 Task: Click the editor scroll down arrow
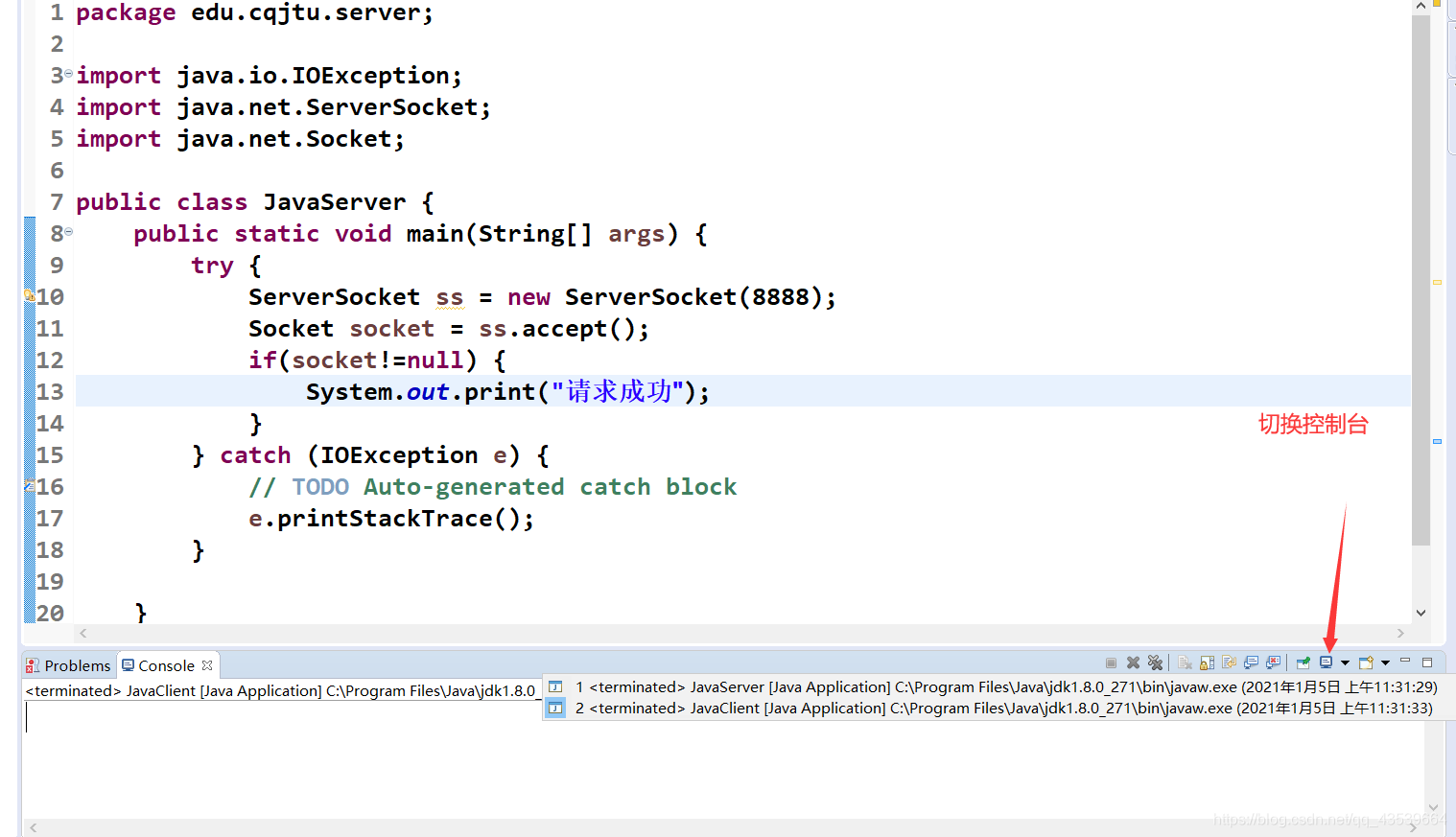(x=1421, y=613)
